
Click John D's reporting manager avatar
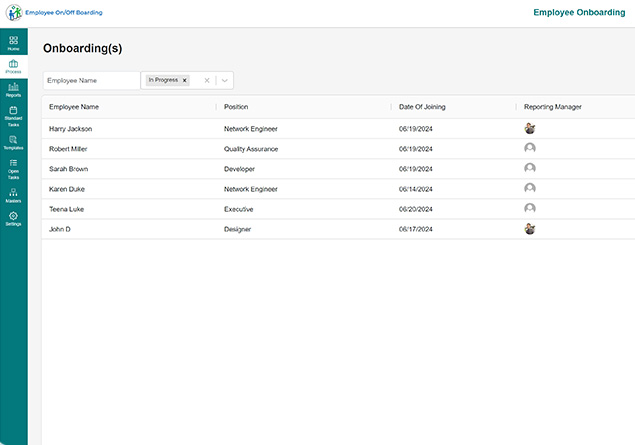[x=530, y=229]
